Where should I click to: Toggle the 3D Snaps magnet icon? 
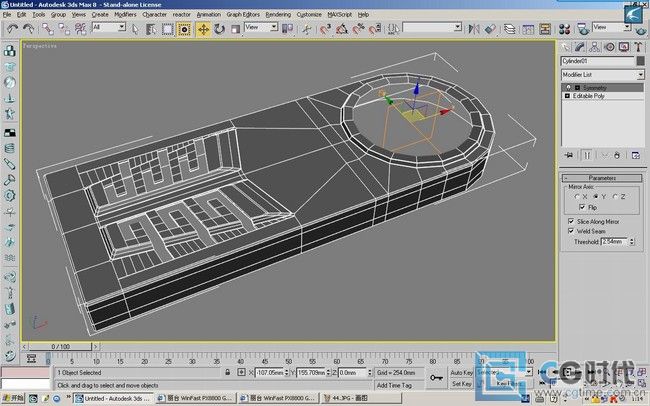325,29
